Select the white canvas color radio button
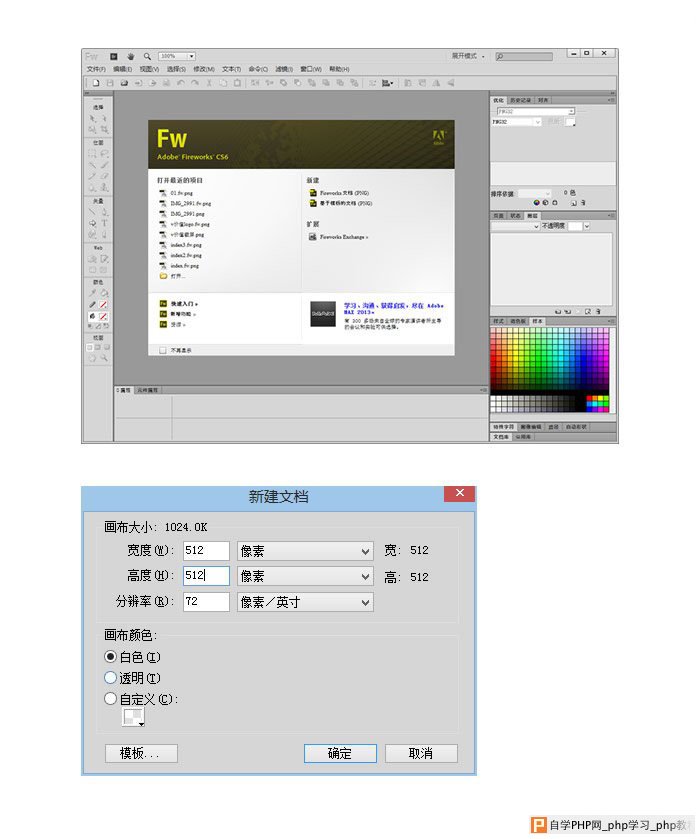The height and width of the screenshot is (839, 700). pos(110,656)
